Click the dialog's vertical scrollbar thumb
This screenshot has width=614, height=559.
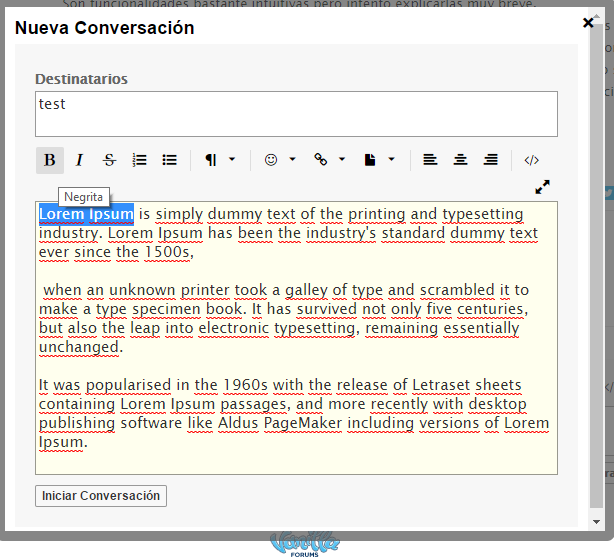pos(596,266)
